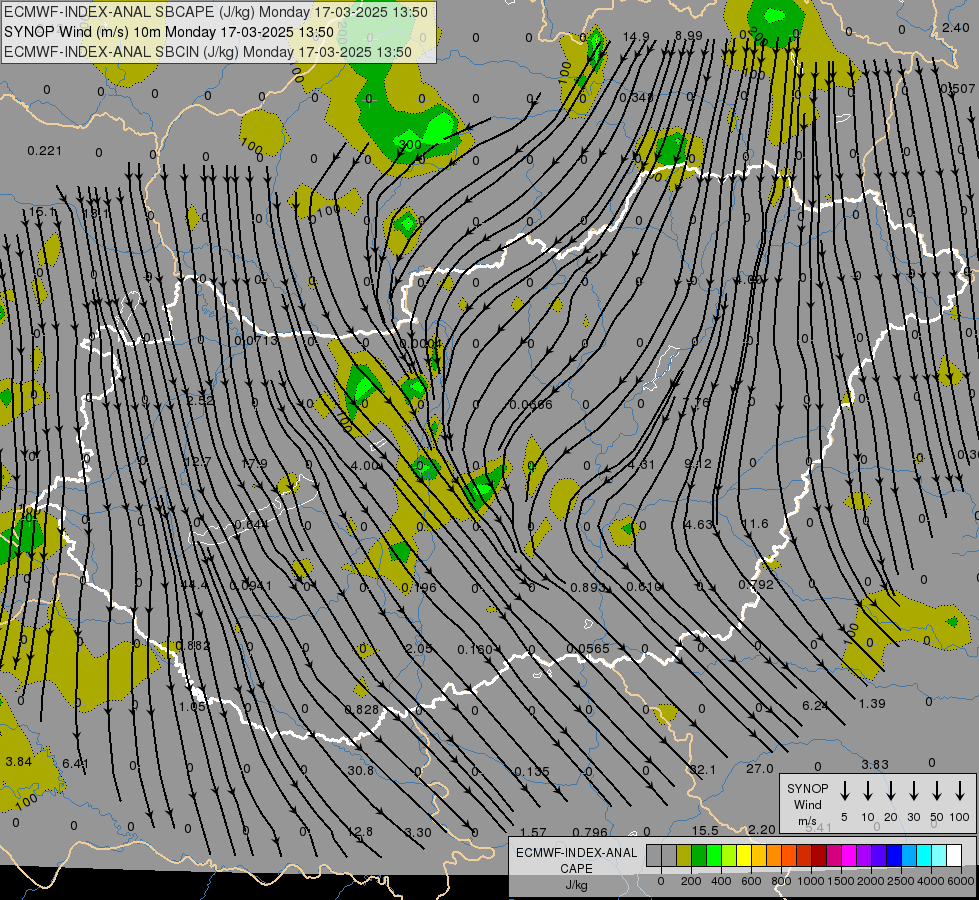Click the SBCAPE title line at top
Viewport: 979px width, 900px height.
pyautogui.click(x=216, y=12)
